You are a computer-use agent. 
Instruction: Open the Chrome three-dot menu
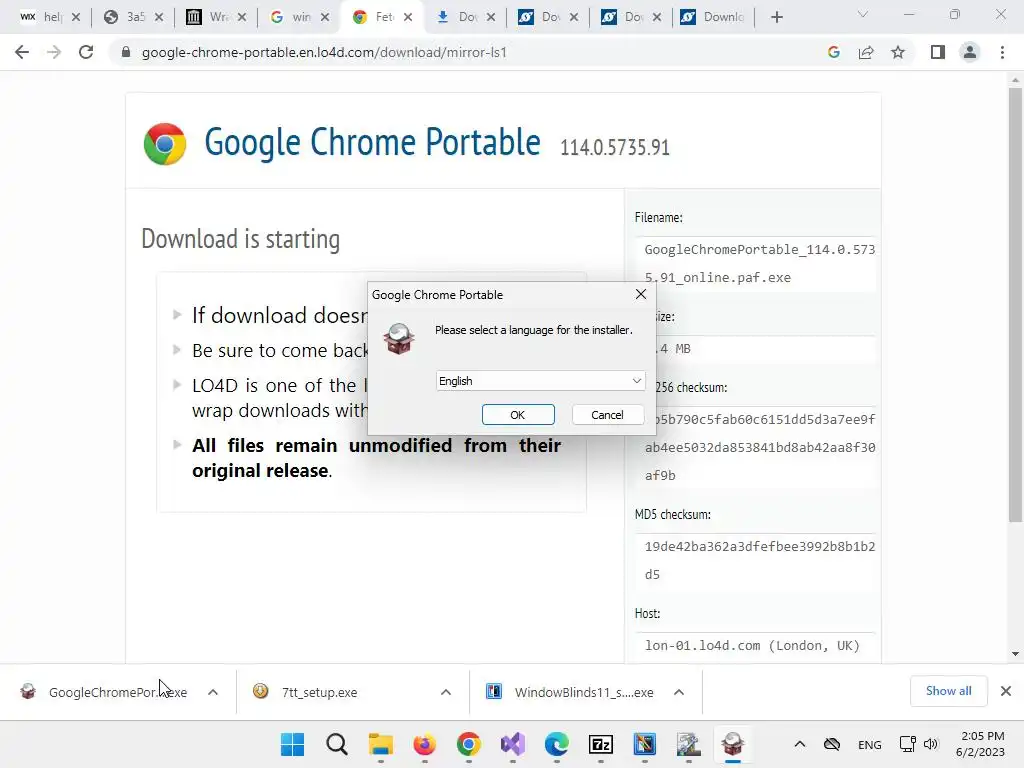(1002, 52)
